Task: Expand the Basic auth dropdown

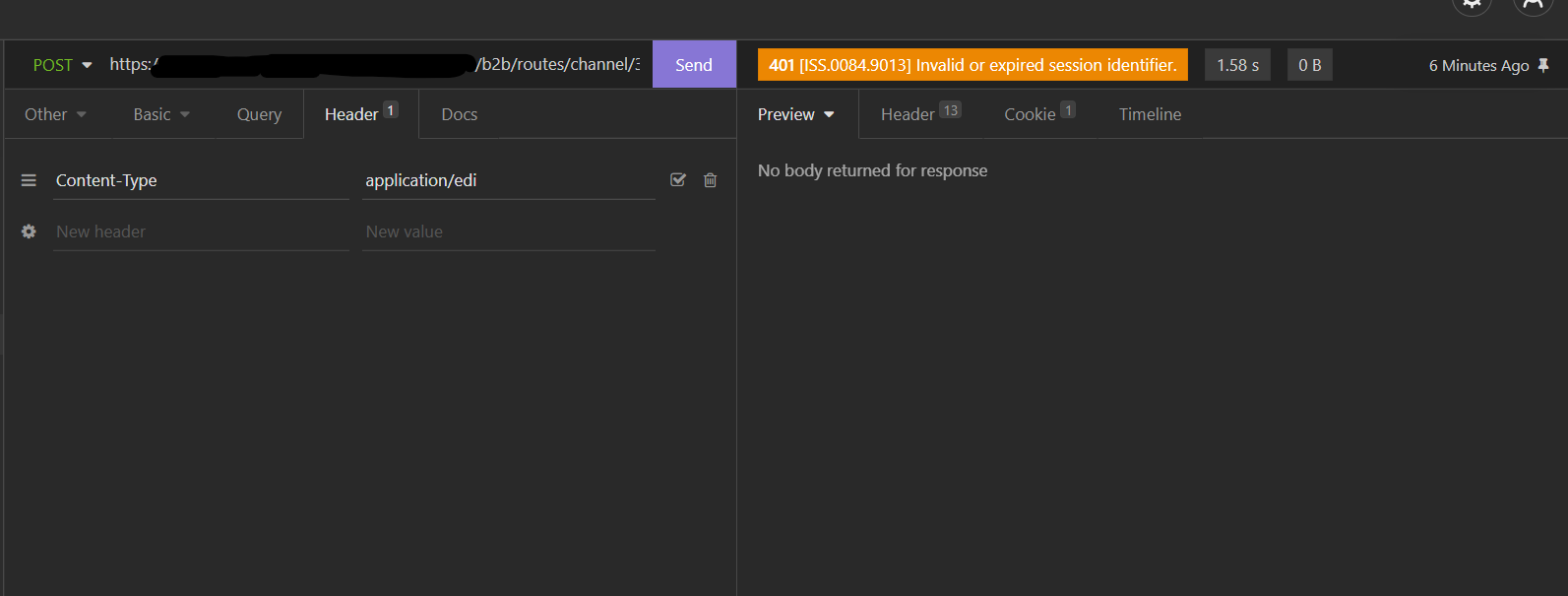Action: pos(161,114)
